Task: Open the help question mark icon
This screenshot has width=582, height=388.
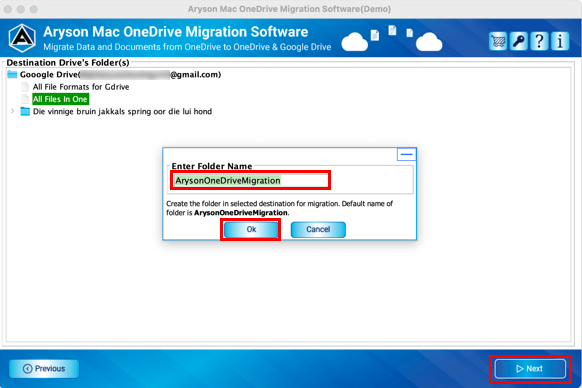Action: 539,41
